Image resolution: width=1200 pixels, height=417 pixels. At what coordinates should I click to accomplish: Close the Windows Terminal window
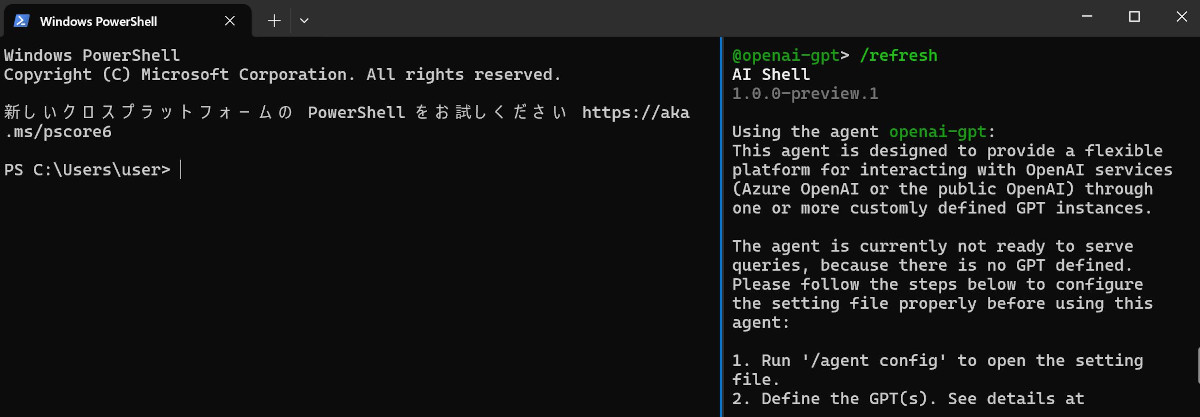(1177, 17)
